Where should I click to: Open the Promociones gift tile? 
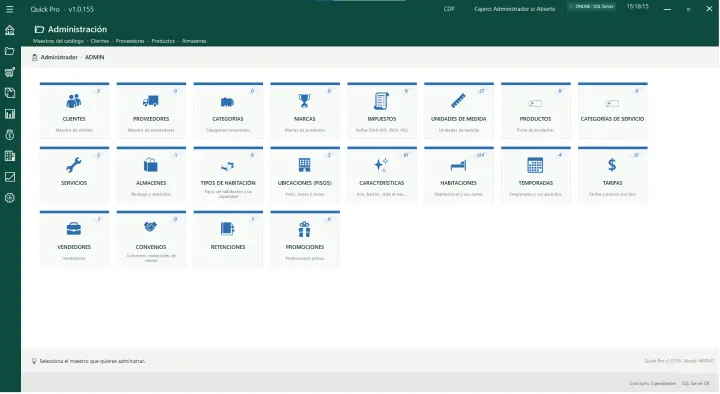tap(305, 239)
